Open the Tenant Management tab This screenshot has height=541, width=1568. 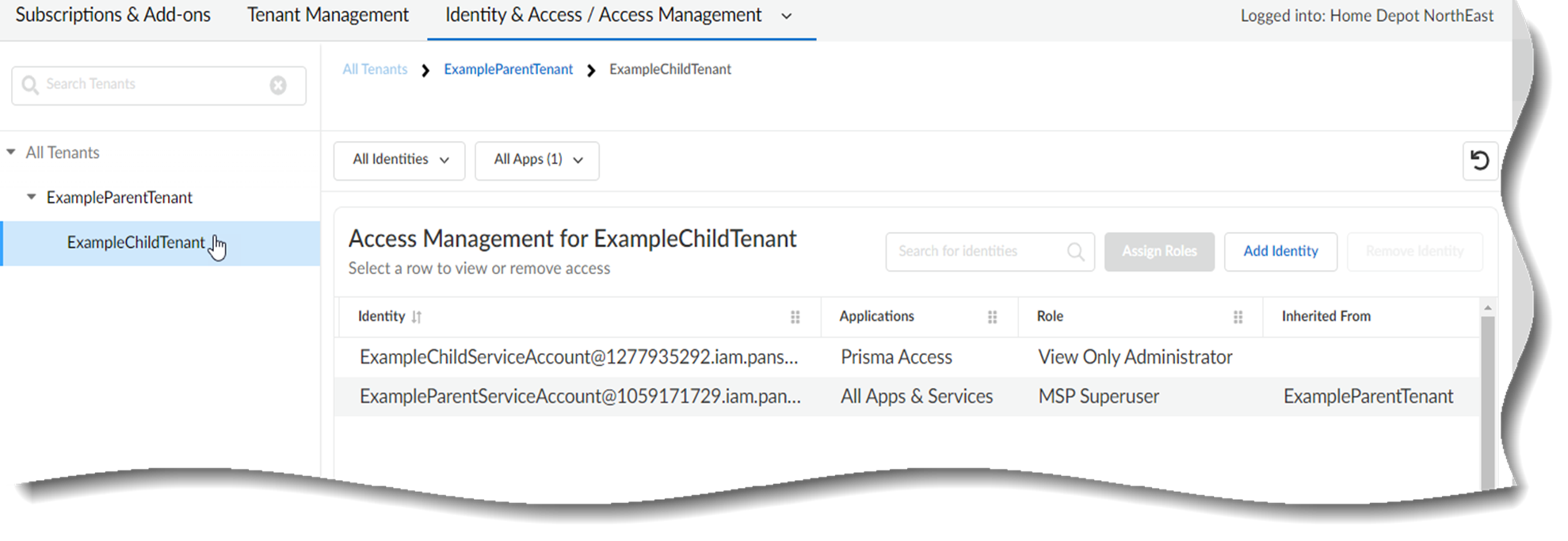(x=328, y=15)
